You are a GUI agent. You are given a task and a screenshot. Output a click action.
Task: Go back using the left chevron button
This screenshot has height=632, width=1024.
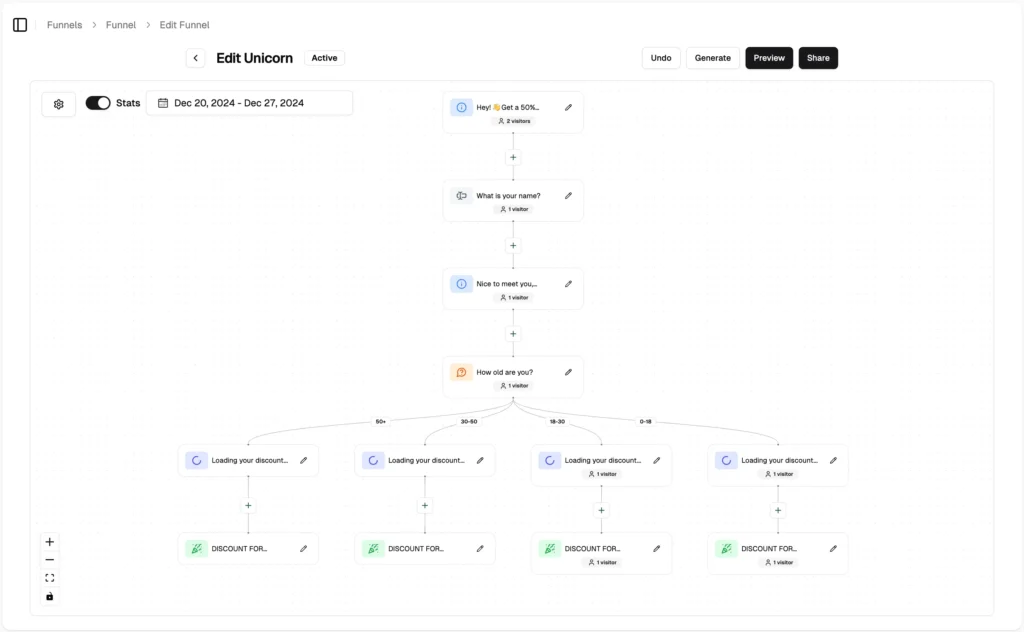tap(195, 58)
